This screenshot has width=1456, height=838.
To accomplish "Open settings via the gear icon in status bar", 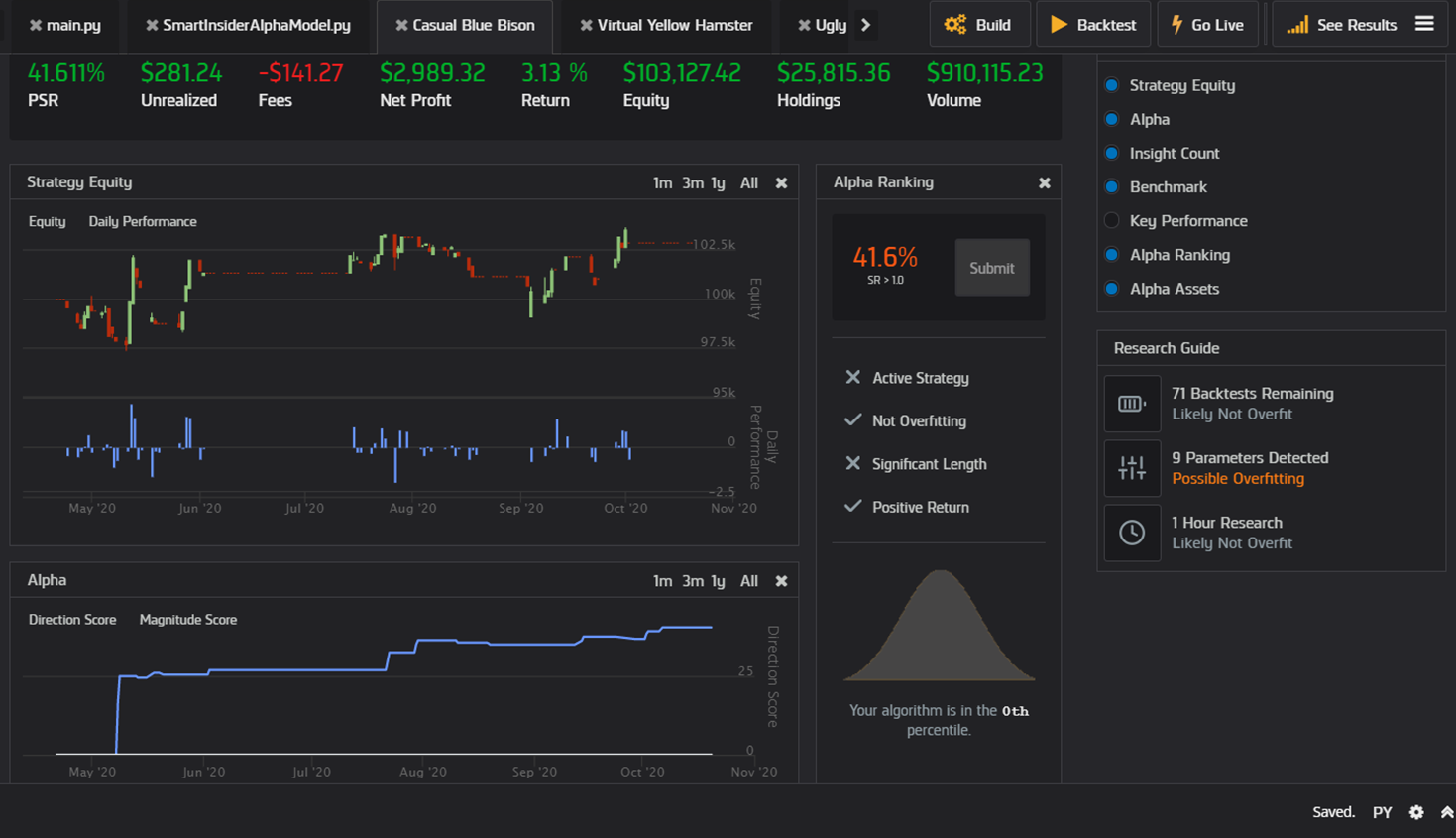I will 1415,812.
